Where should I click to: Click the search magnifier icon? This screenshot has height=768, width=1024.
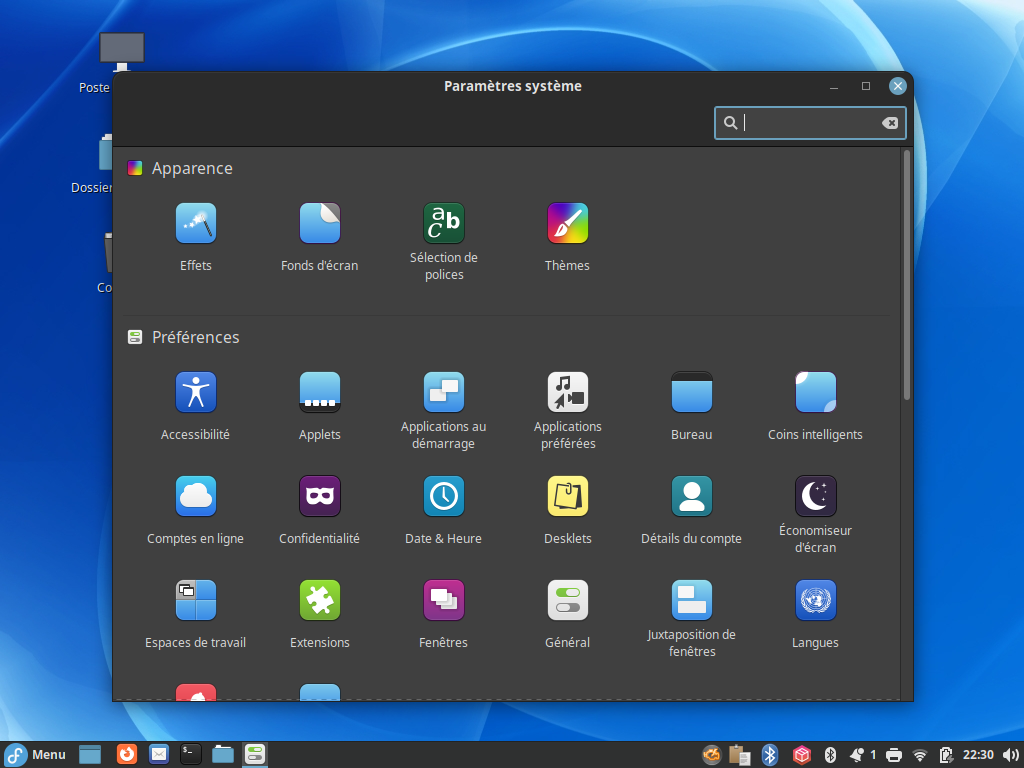pyautogui.click(x=730, y=123)
